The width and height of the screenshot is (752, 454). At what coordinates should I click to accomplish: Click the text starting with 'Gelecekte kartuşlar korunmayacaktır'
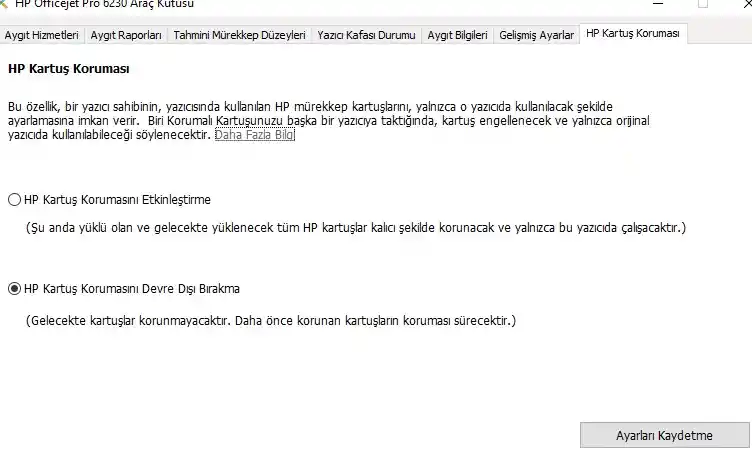point(271,320)
